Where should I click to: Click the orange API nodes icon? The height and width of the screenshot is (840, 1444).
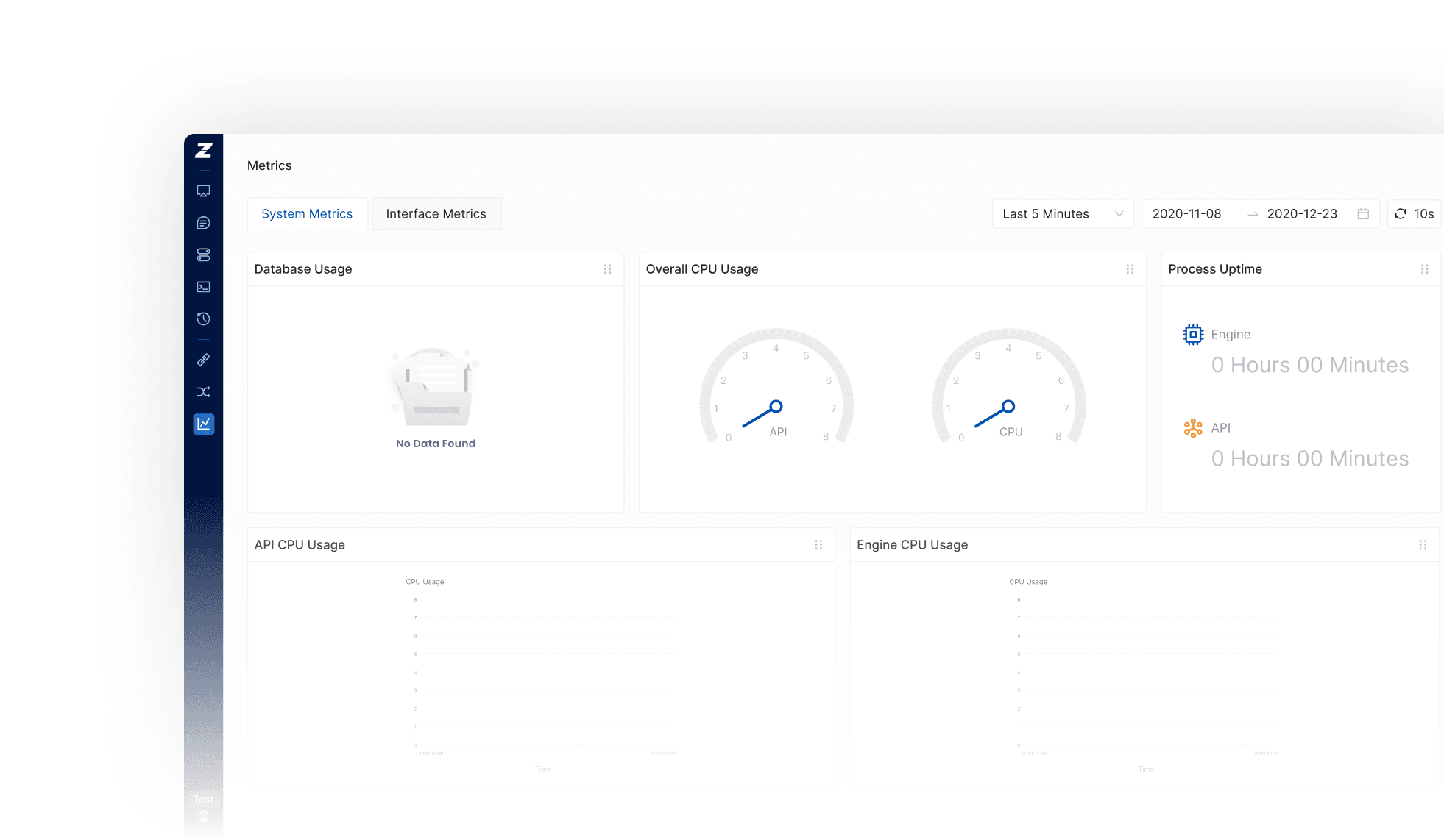tap(1193, 428)
